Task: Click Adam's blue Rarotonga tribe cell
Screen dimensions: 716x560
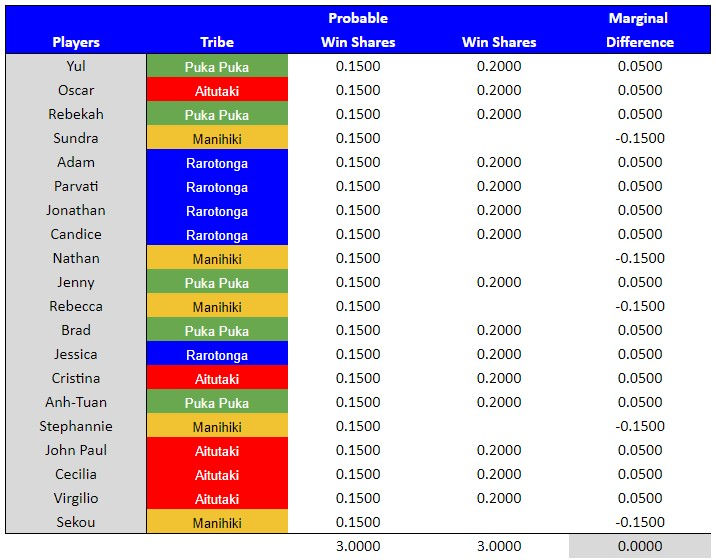Action: [217, 162]
